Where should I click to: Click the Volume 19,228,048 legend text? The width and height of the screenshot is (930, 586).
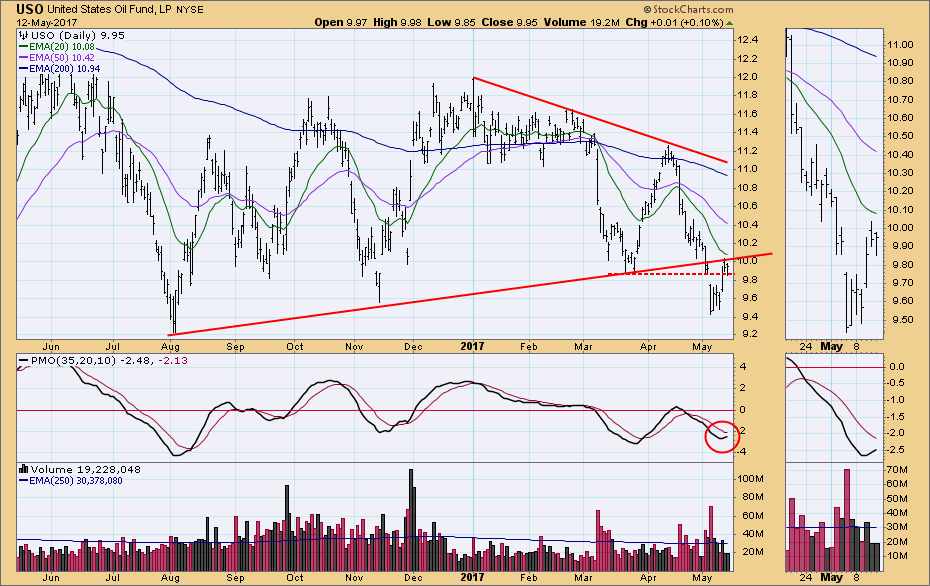click(x=86, y=469)
